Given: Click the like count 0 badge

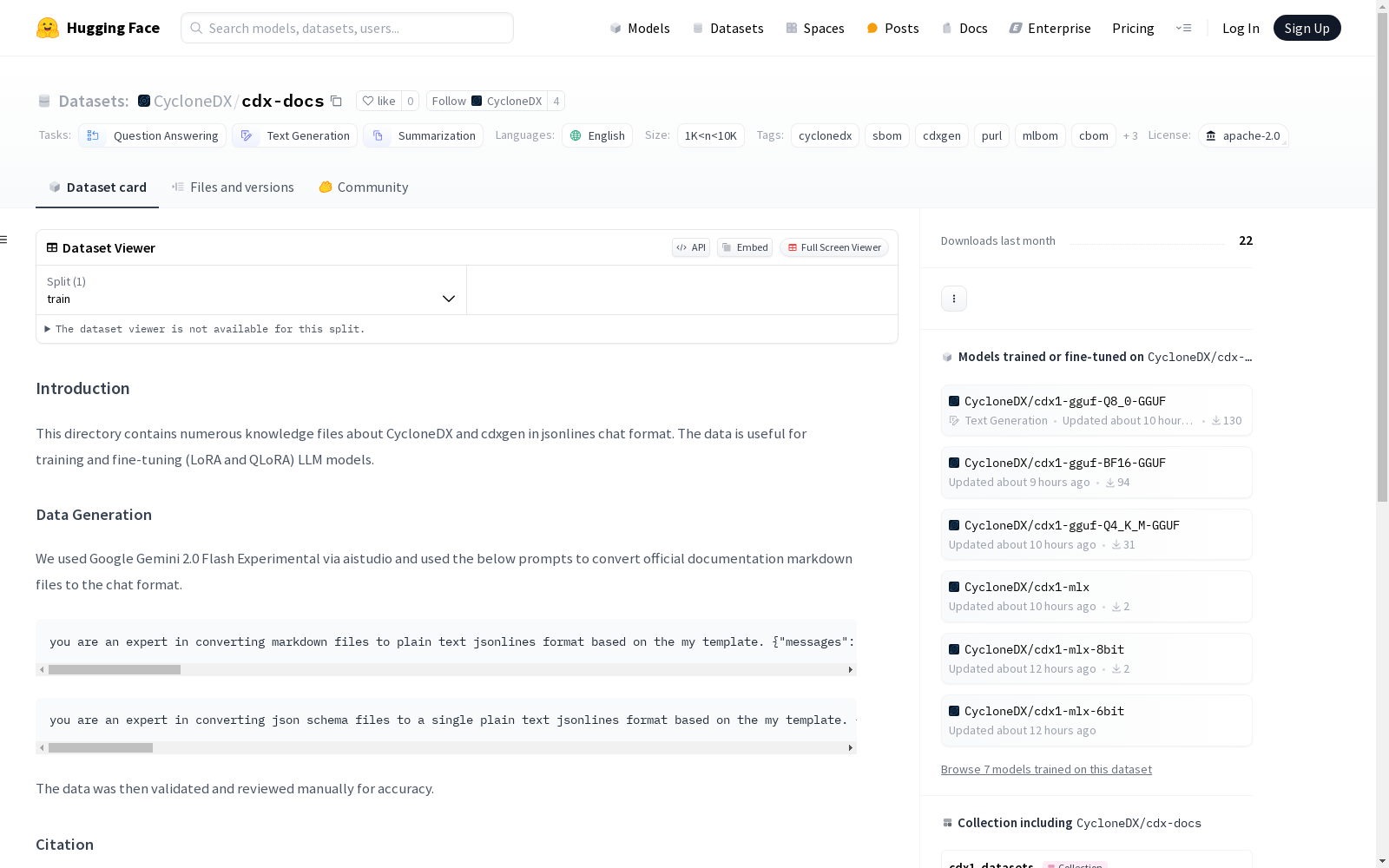Looking at the screenshot, I should pyautogui.click(x=411, y=101).
